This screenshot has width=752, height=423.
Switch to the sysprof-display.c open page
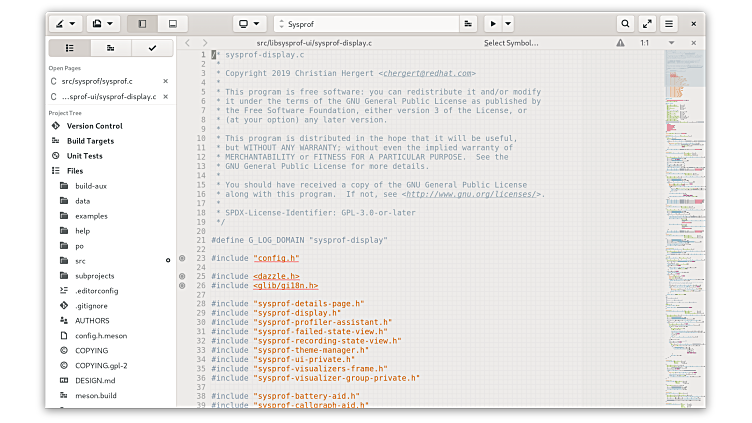pyautogui.click(x=108, y=97)
